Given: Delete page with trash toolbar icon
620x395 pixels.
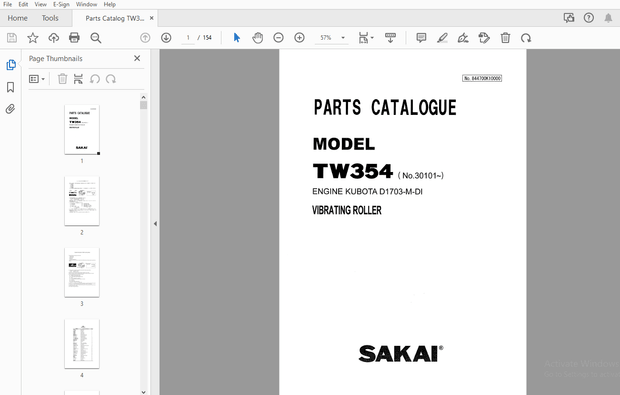Looking at the screenshot, I should click(505, 38).
